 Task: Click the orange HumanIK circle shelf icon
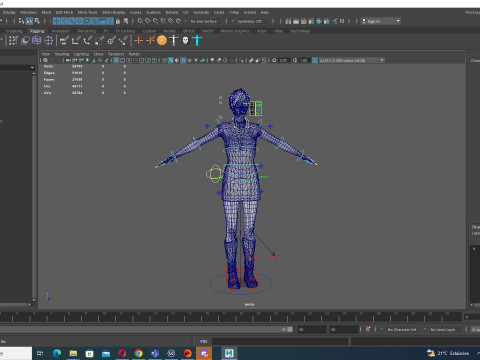pyautogui.click(x=162, y=40)
